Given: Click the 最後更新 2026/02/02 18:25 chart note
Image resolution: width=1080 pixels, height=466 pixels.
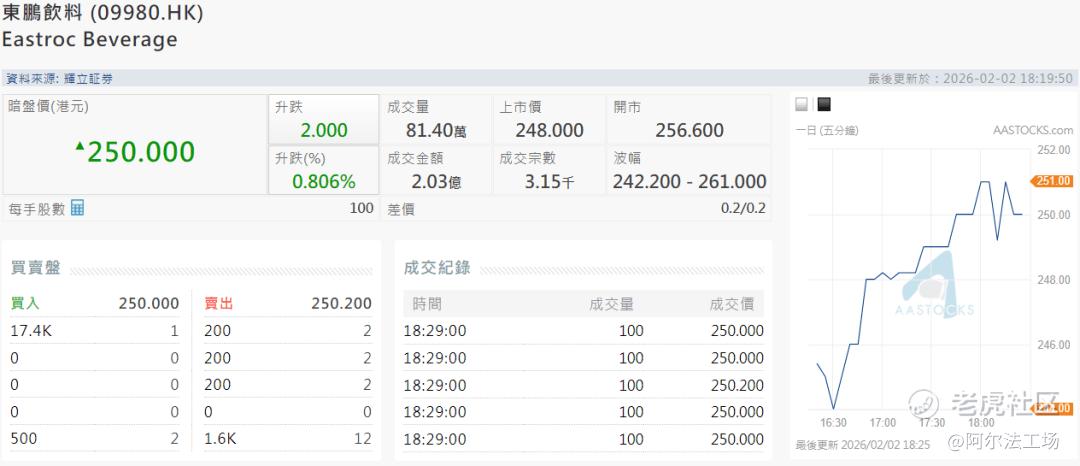Looking at the screenshot, I should (x=863, y=445).
